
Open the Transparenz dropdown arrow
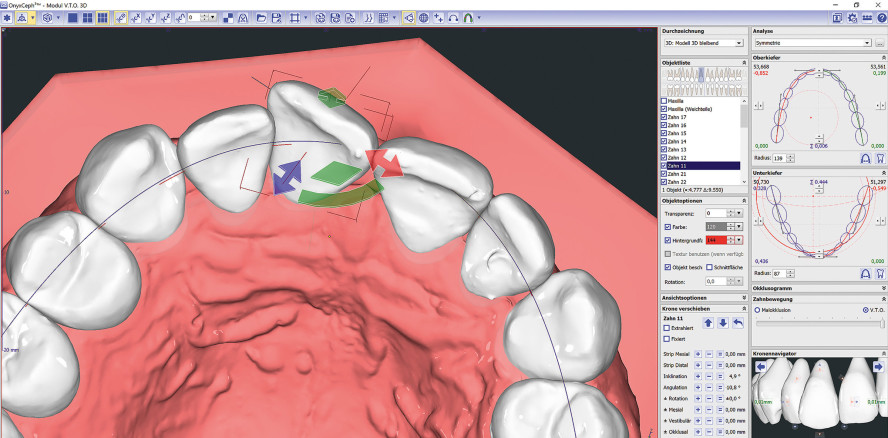pos(739,213)
